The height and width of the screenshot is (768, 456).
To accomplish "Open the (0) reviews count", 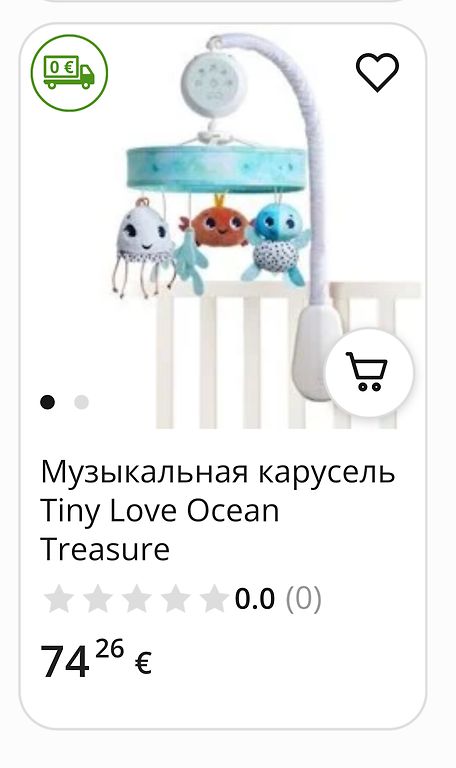I will tap(304, 599).
